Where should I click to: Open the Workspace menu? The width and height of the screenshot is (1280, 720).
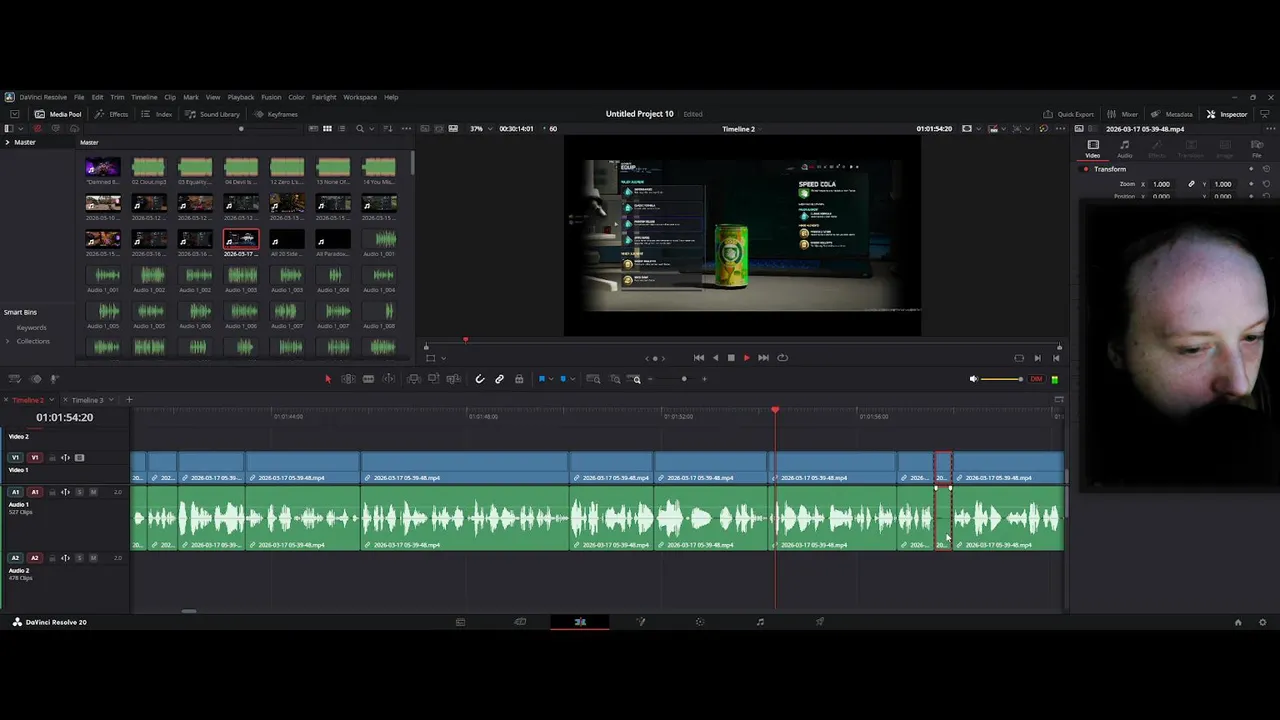pos(360,97)
